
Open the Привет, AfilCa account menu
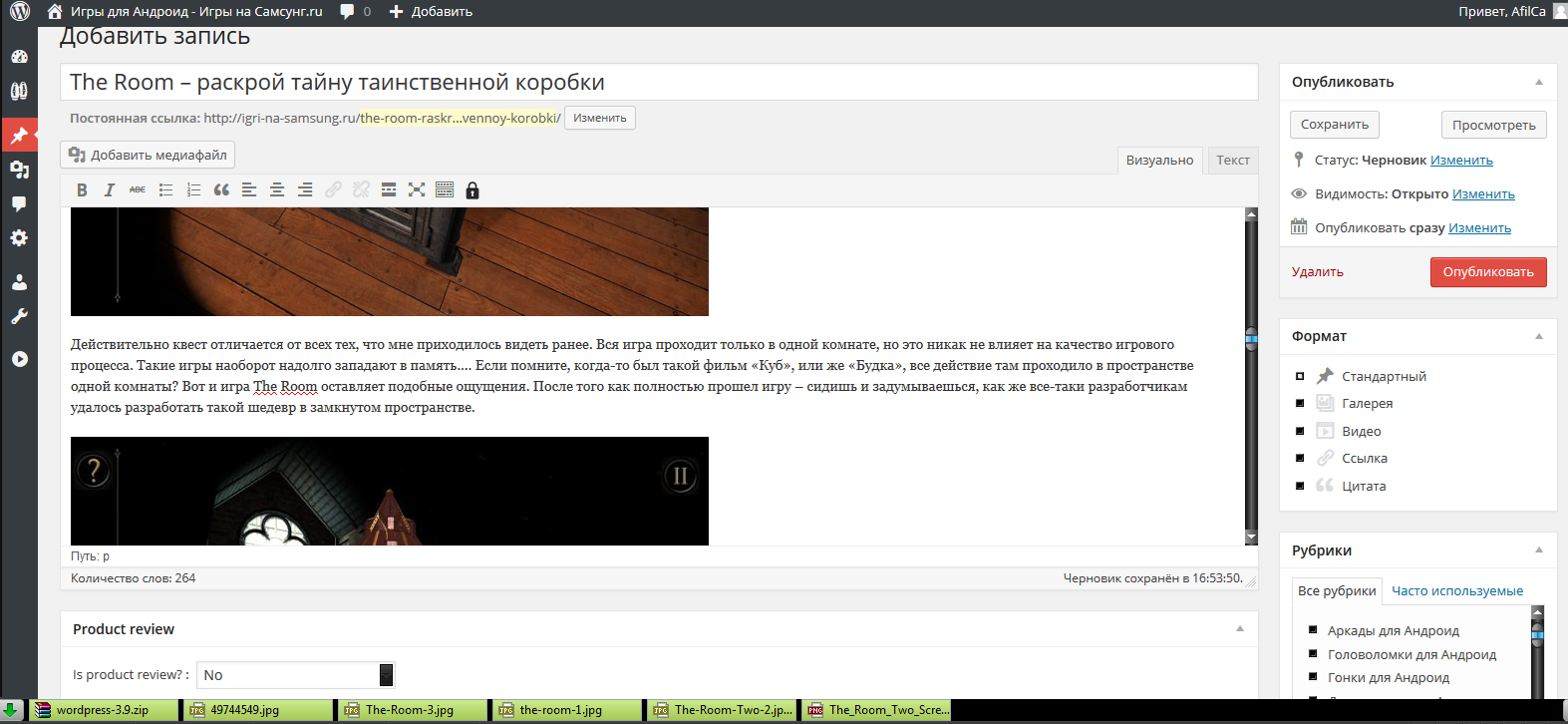coord(1511,12)
